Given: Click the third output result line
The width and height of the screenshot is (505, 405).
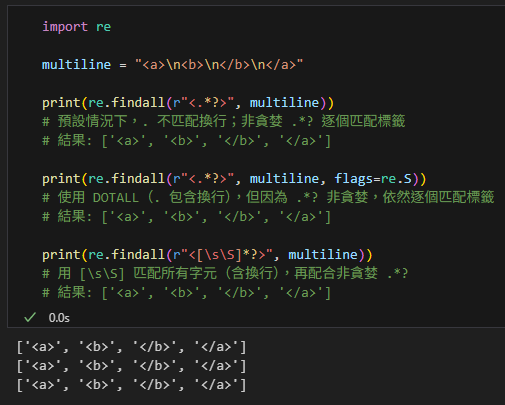Looking at the screenshot, I should pos(131,385).
